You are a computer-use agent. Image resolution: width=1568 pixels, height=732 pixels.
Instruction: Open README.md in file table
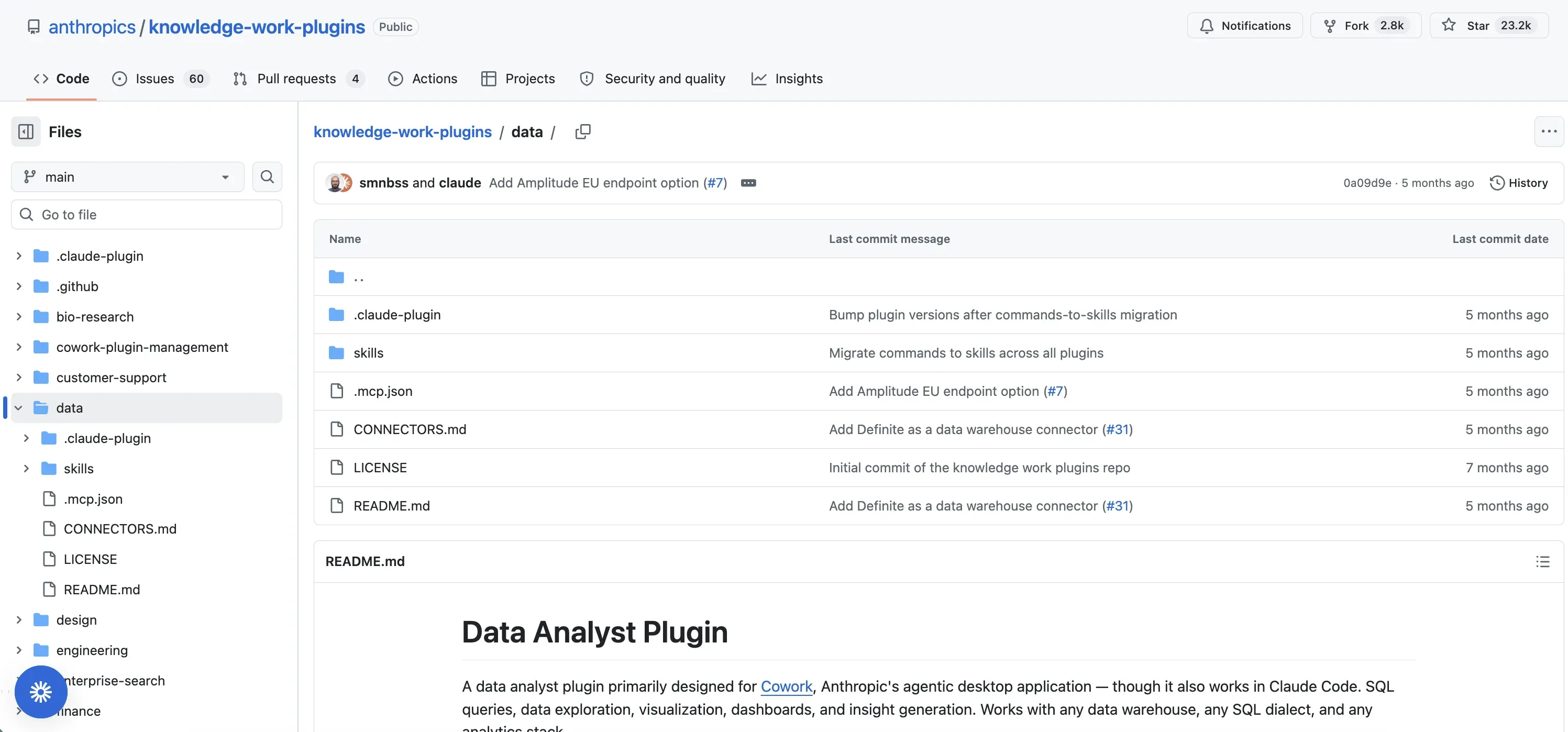[391, 506]
